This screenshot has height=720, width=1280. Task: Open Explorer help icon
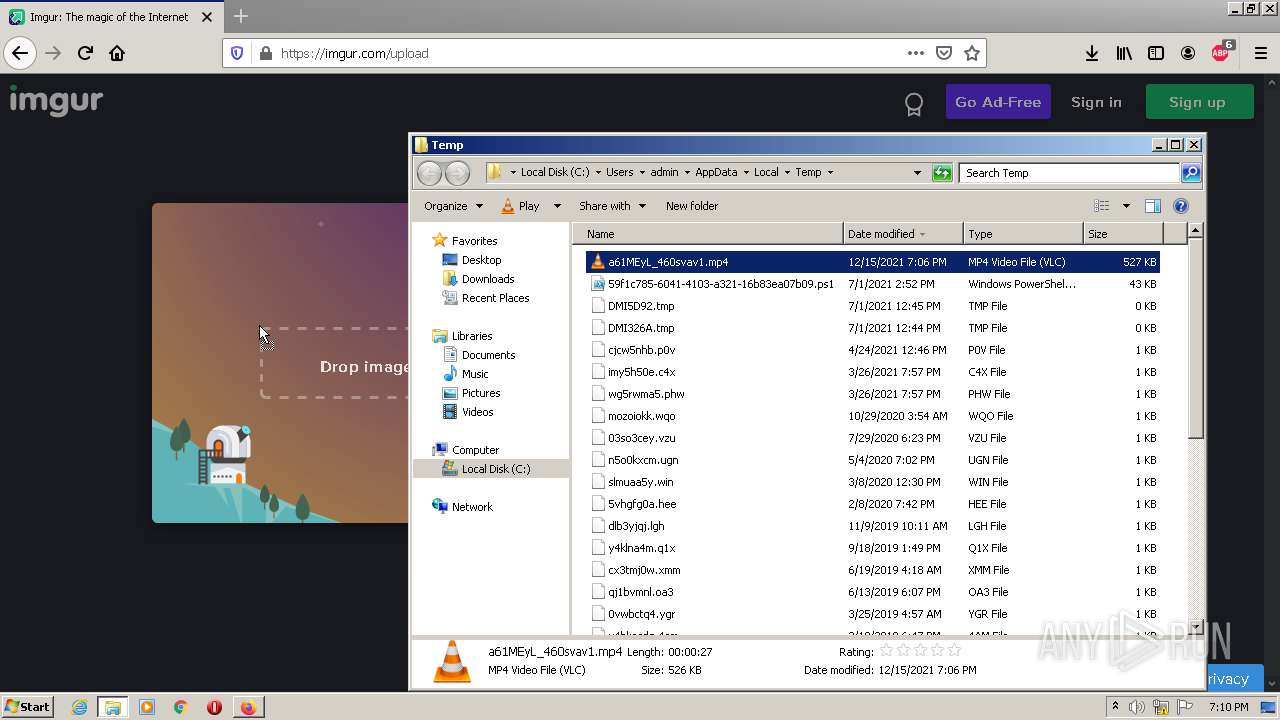tap(1181, 206)
